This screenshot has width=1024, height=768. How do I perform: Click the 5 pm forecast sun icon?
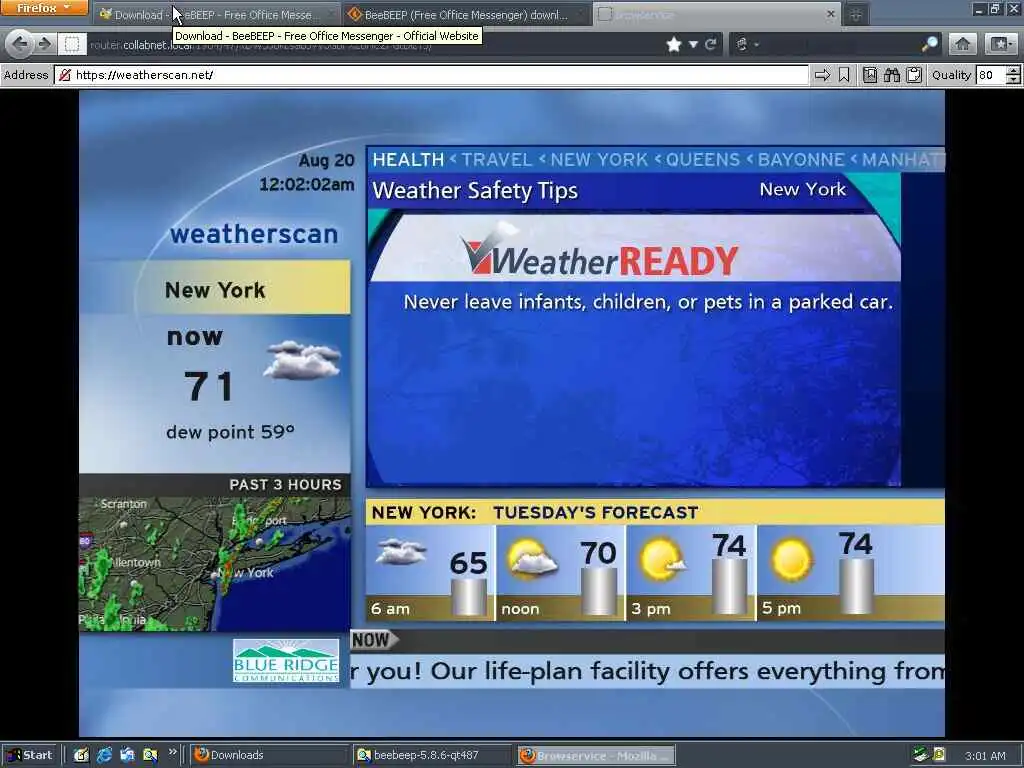pos(792,559)
